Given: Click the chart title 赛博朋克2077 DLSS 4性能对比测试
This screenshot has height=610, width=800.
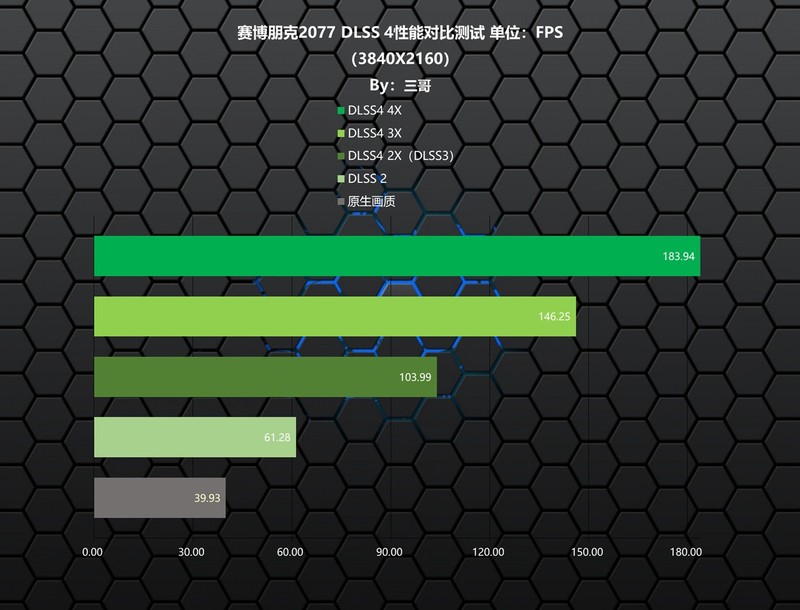Looking at the screenshot, I should coord(361,33).
